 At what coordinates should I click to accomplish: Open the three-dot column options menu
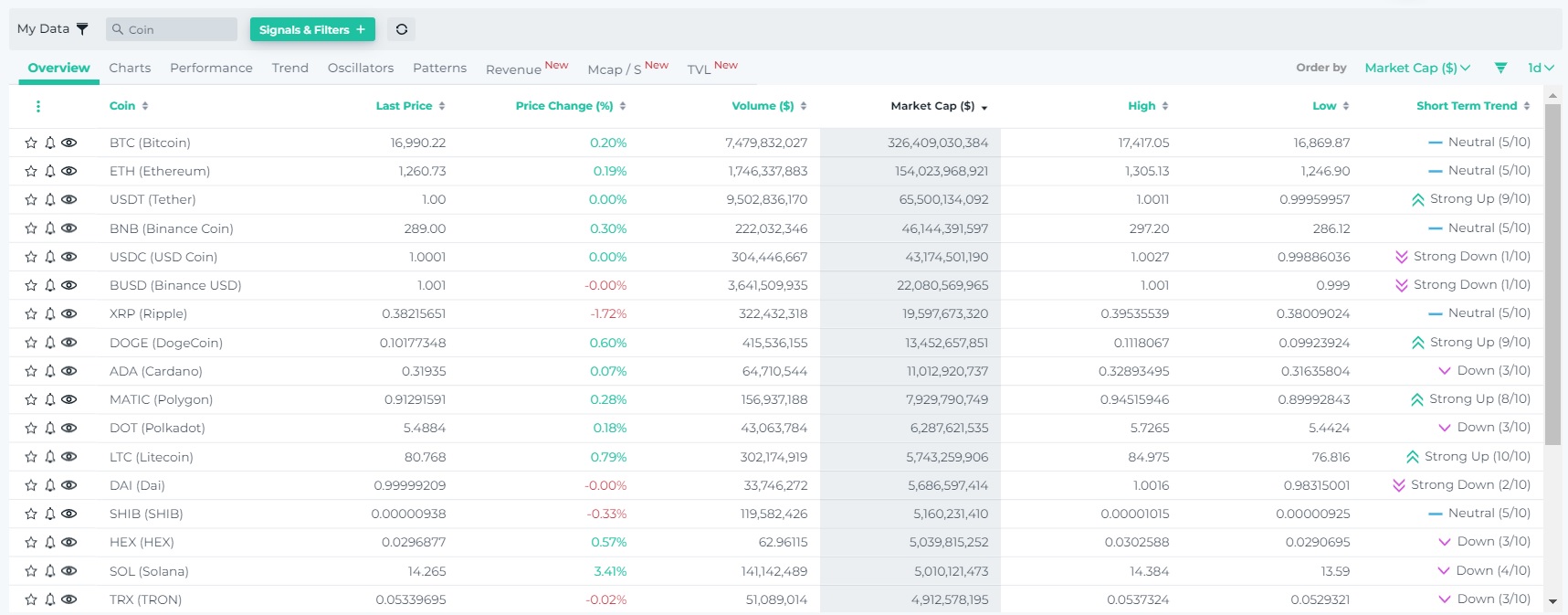pyautogui.click(x=37, y=106)
